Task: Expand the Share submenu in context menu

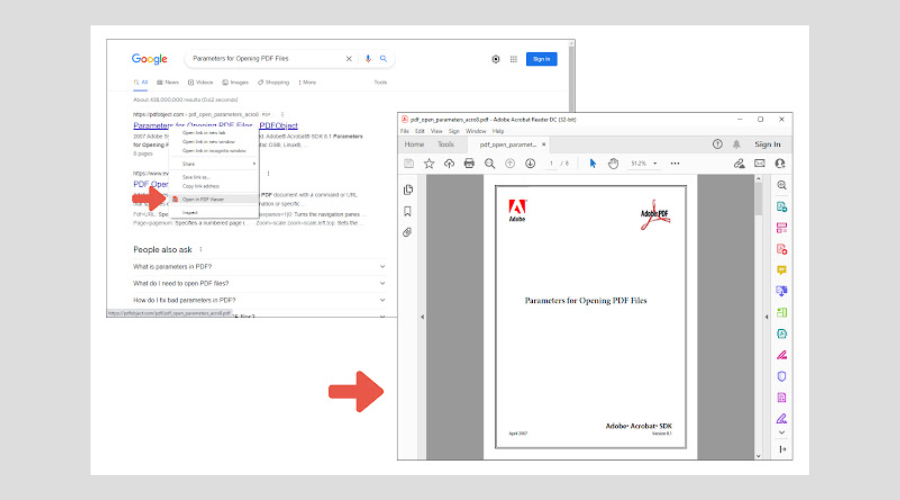Action: [x=214, y=164]
